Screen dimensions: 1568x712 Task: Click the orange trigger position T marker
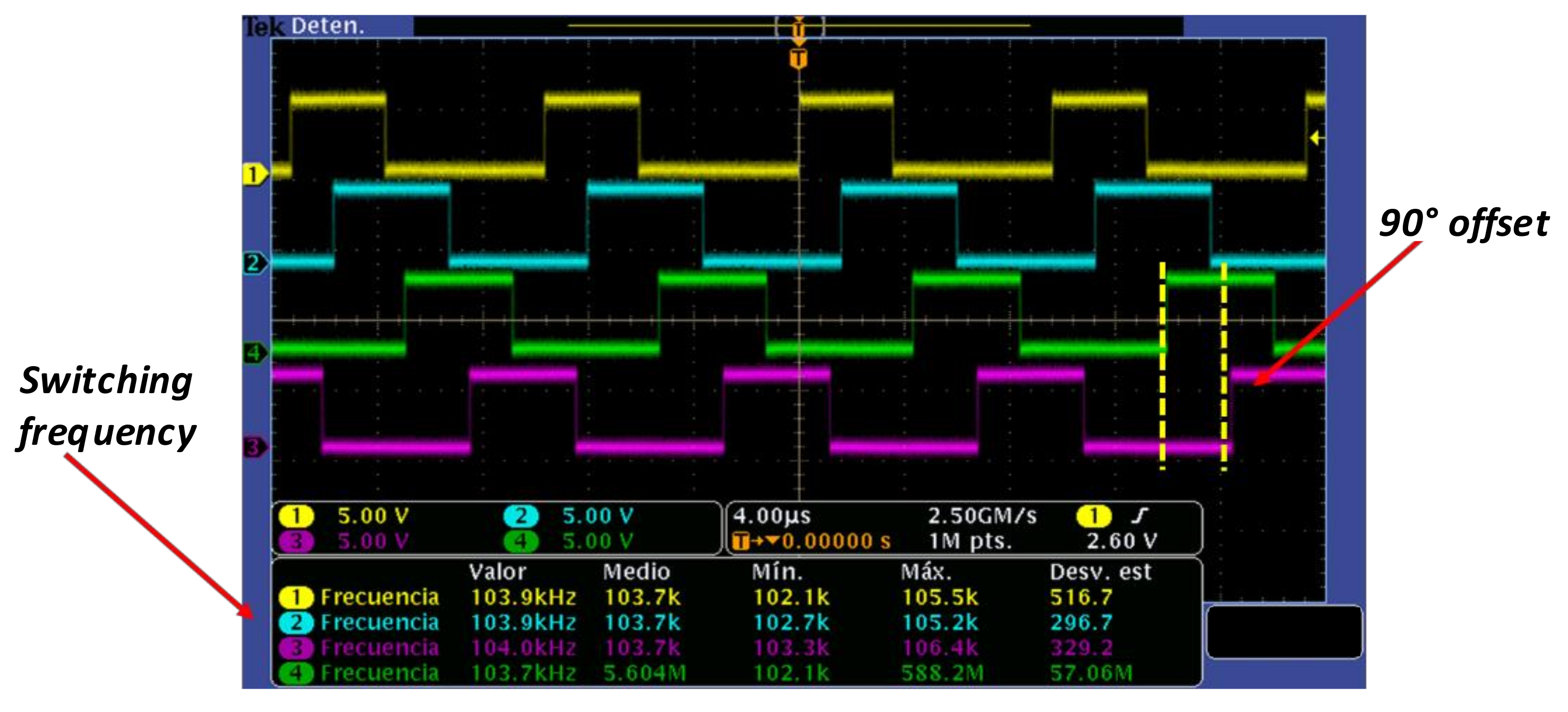[798, 60]
